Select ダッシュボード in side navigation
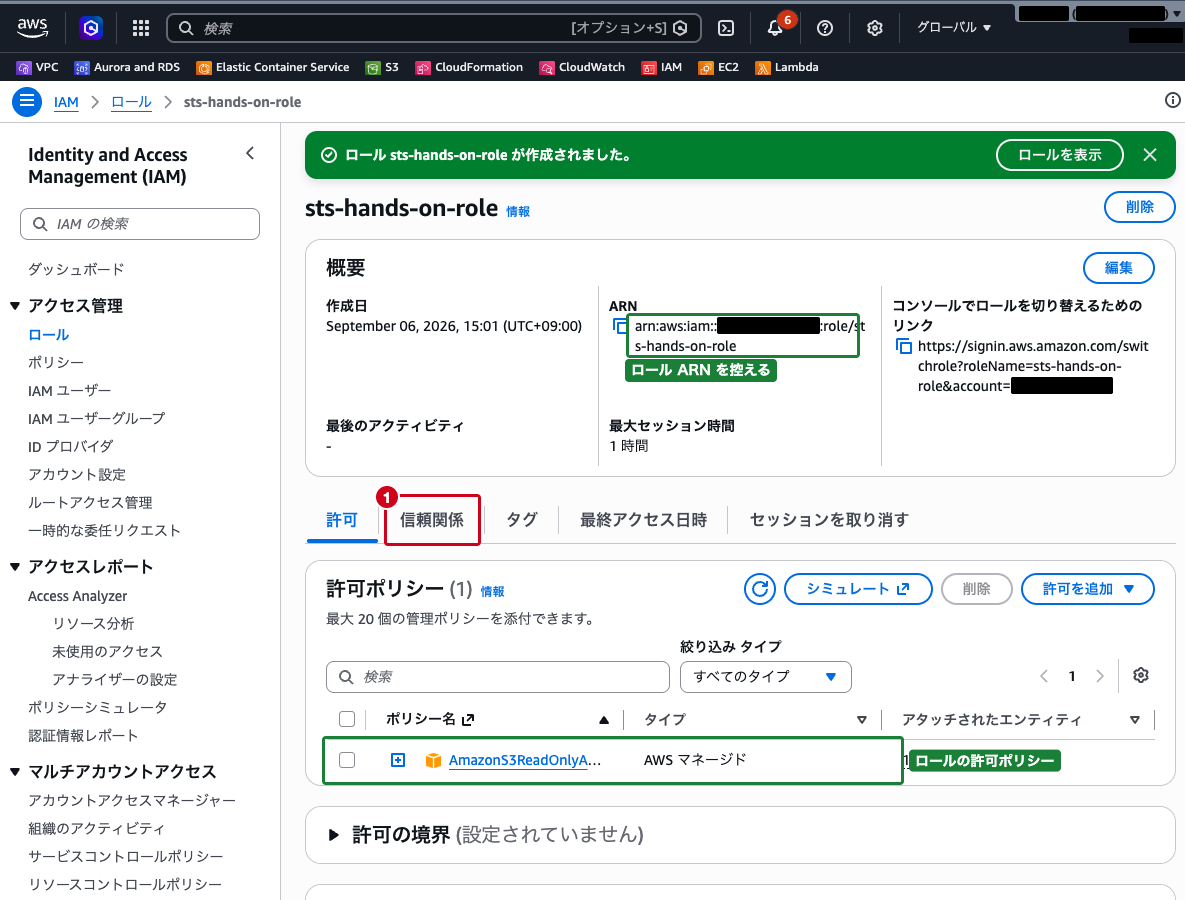1185x900 pixels. click(x=76, y=269)
